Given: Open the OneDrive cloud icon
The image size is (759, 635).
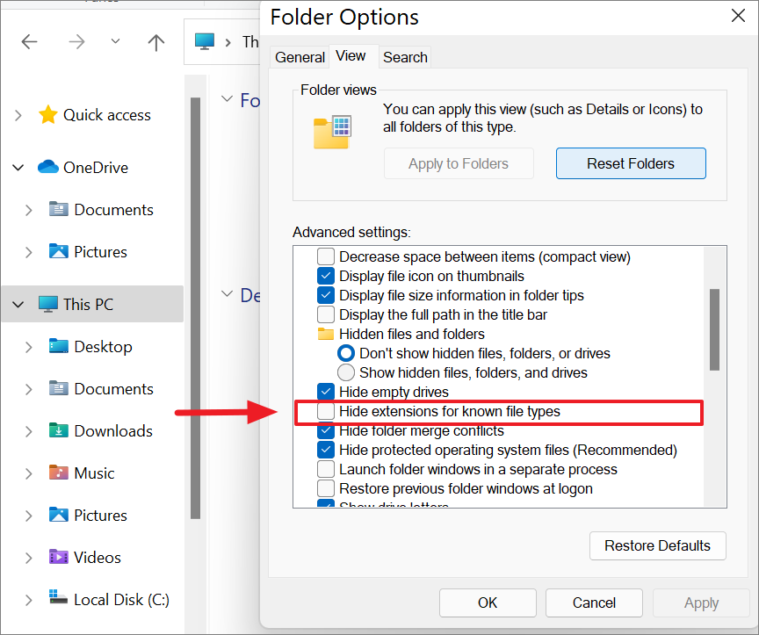Looking at the screenshot, I should pos(48,167).
